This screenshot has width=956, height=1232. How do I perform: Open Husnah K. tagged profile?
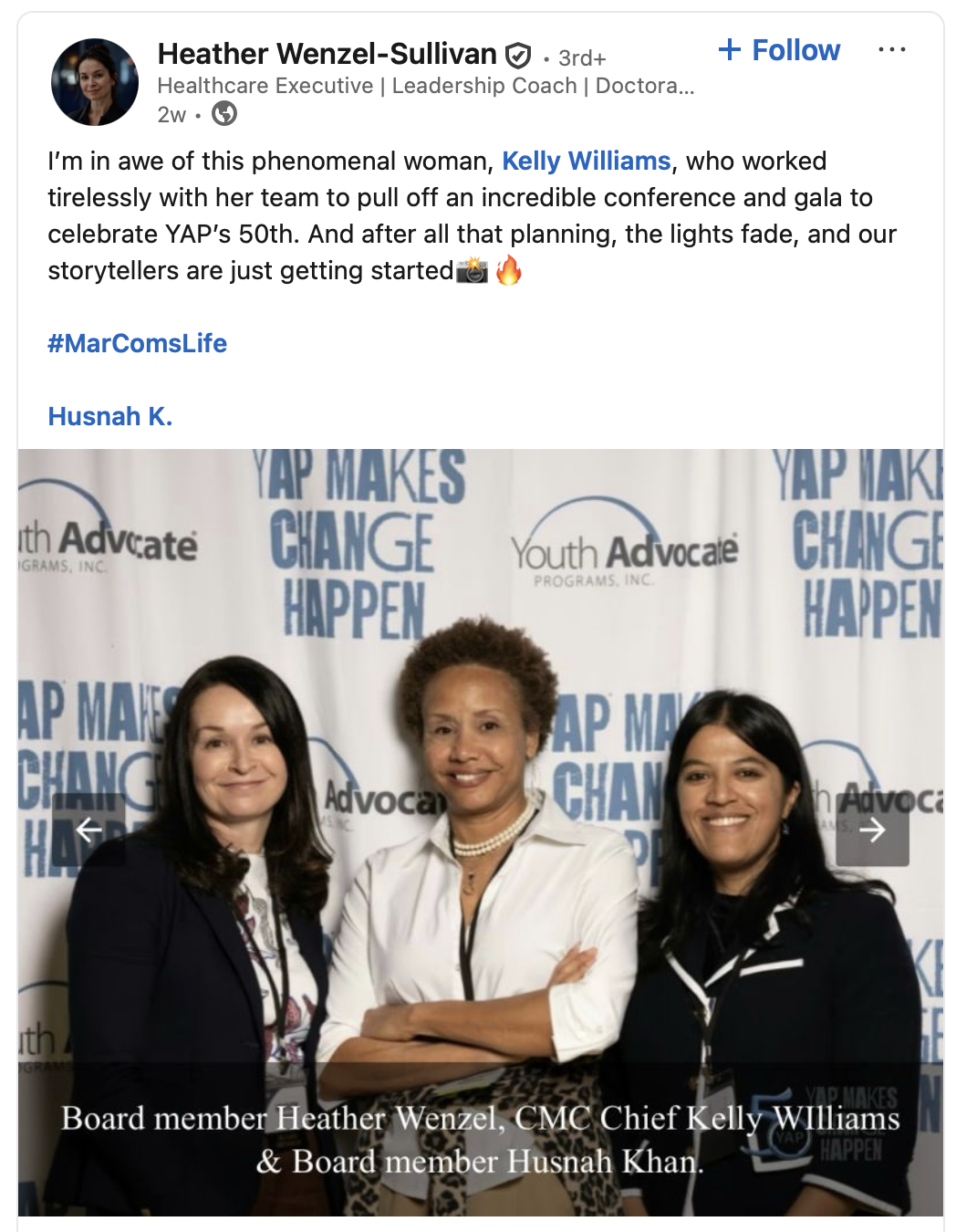pos(110,416)
